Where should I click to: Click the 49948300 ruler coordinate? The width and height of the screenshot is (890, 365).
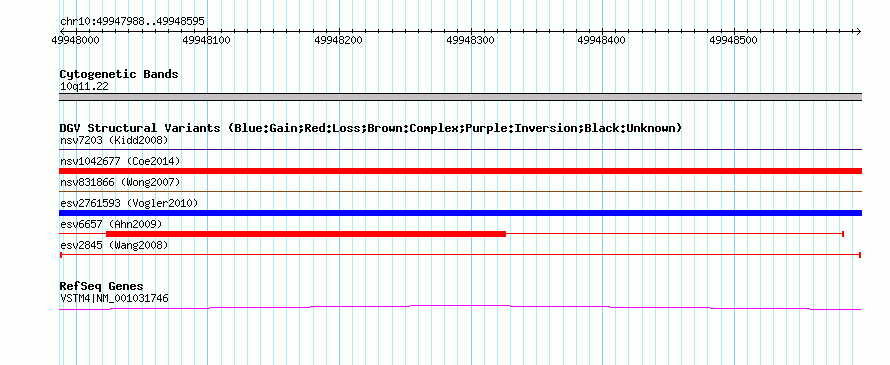471,41
